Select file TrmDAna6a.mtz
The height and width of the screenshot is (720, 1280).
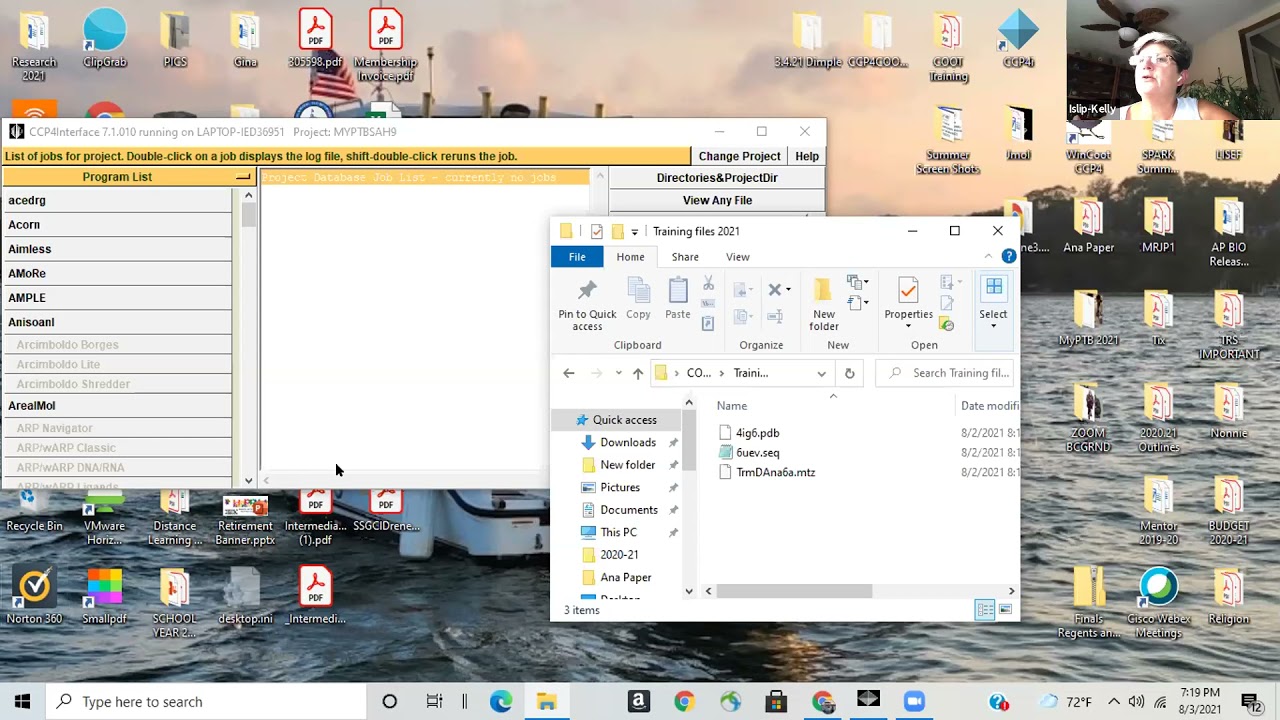775,472
